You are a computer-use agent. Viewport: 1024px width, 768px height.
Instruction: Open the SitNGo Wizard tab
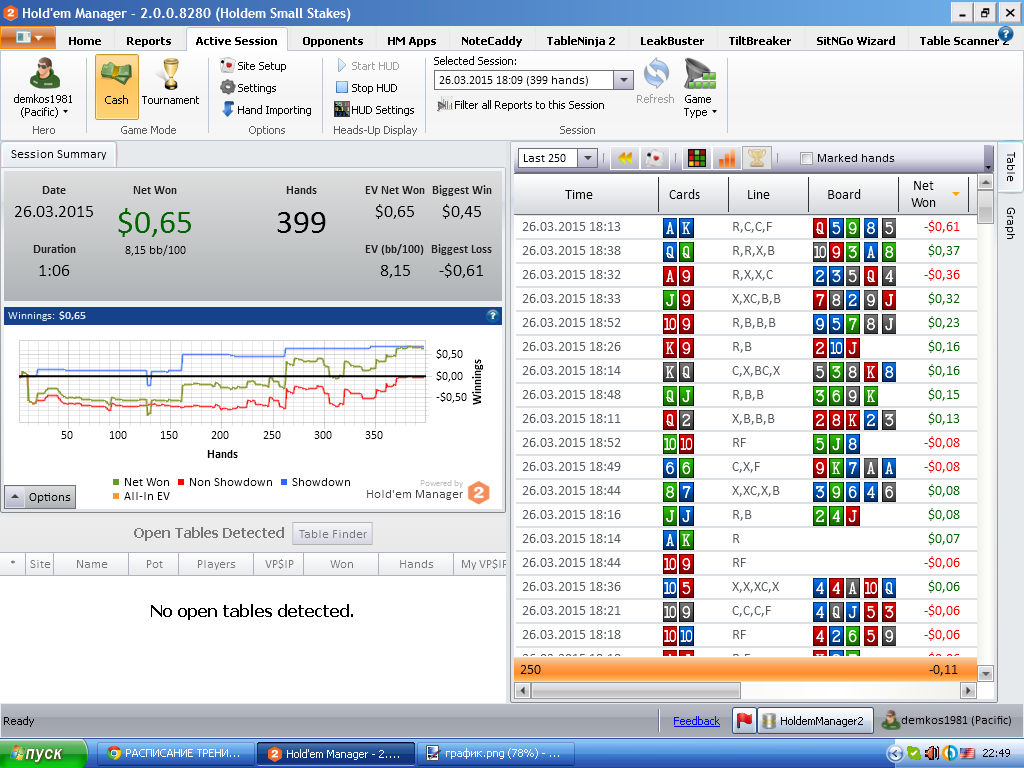coord(856,40)
